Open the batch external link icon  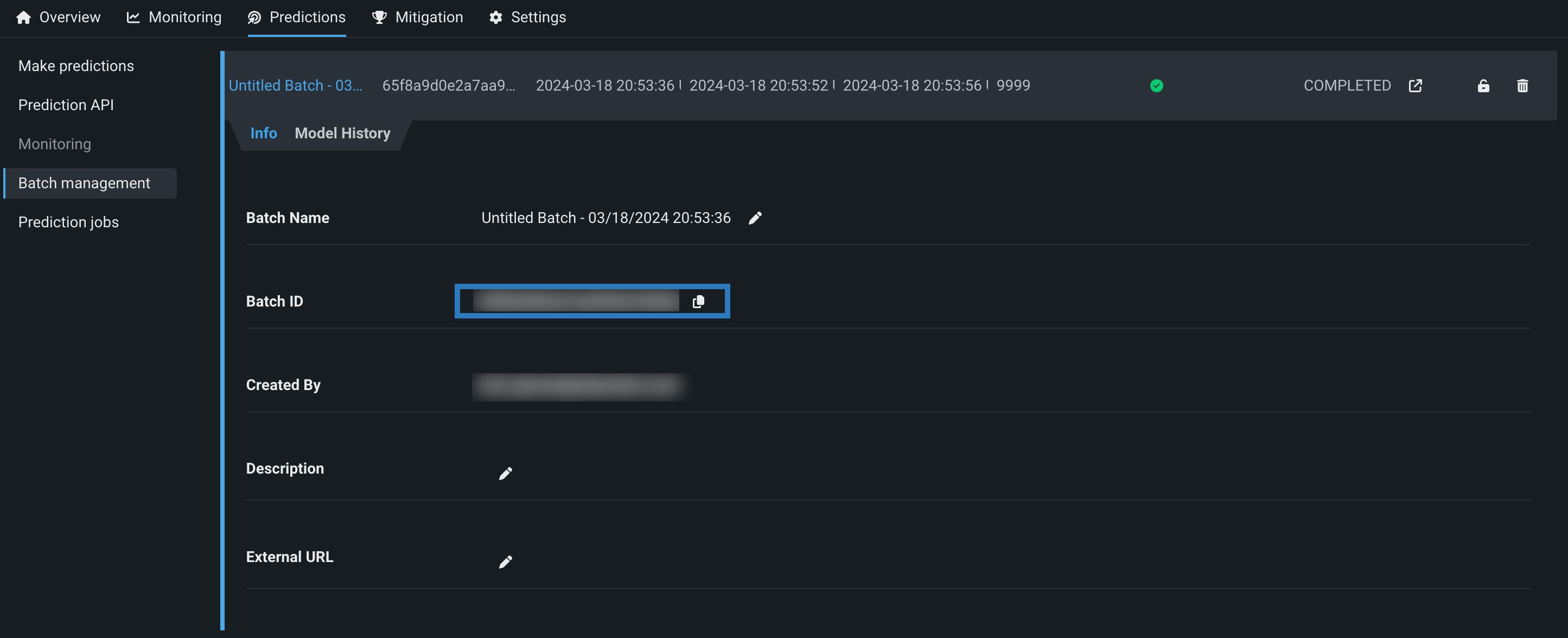1415,86
